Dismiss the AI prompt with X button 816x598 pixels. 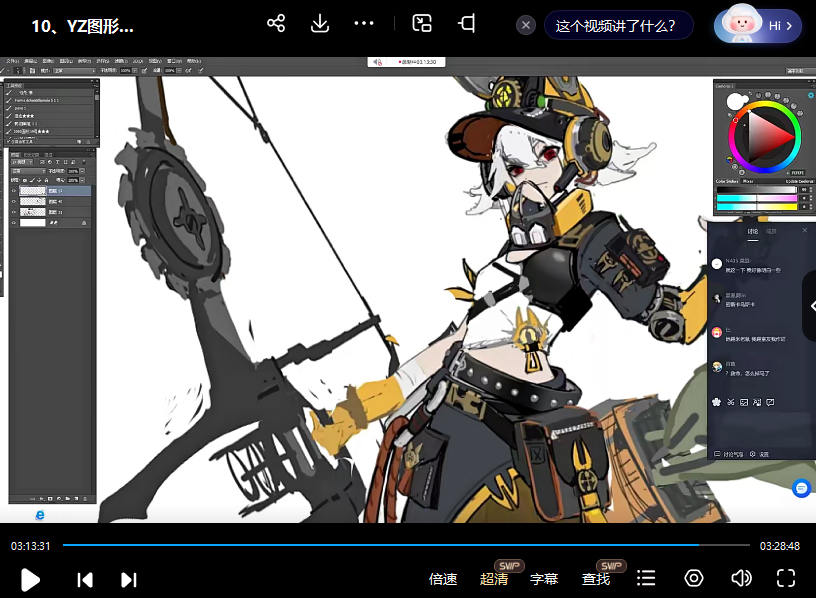pyautogui.click(x=526, y=26)
